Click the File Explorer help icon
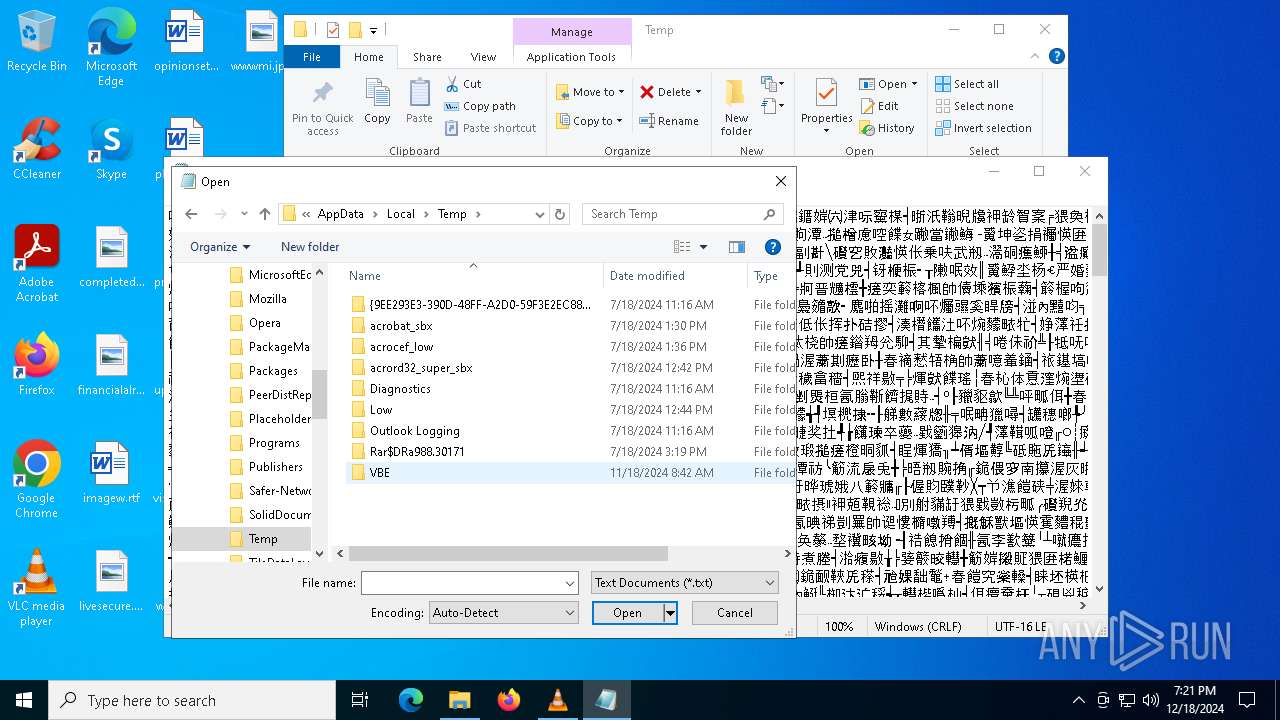The image size is (1280, 720). [x=1057, y=57]
